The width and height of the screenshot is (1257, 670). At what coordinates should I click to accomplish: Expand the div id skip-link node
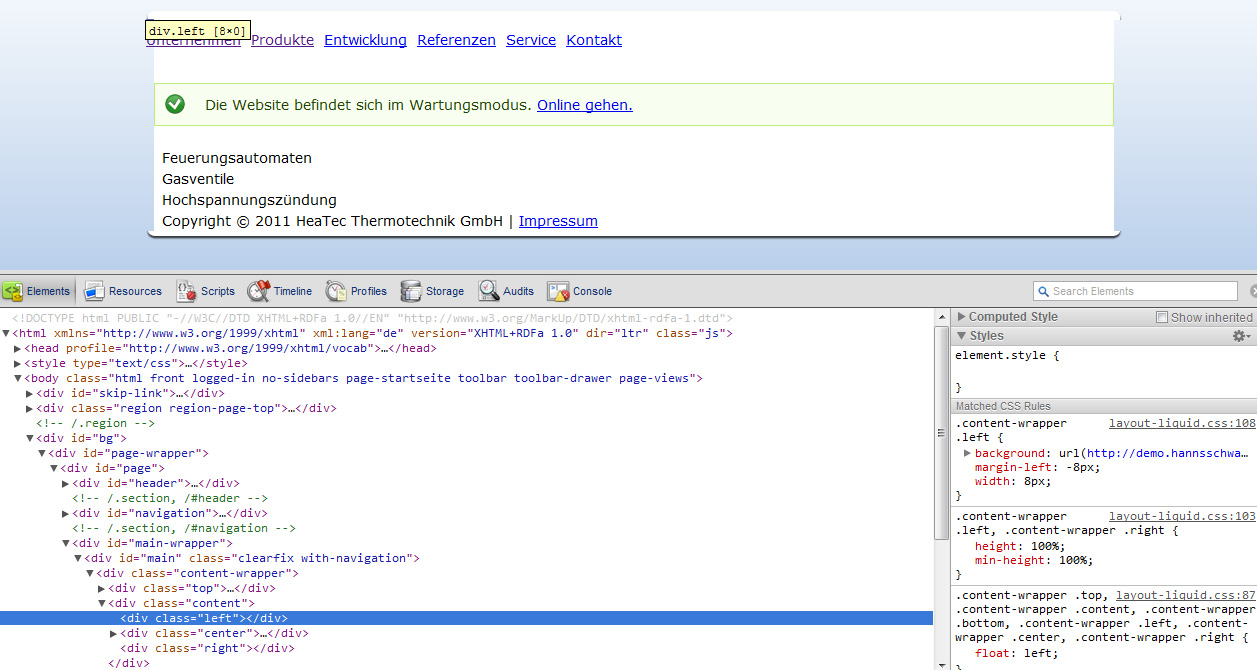(30, 393)
